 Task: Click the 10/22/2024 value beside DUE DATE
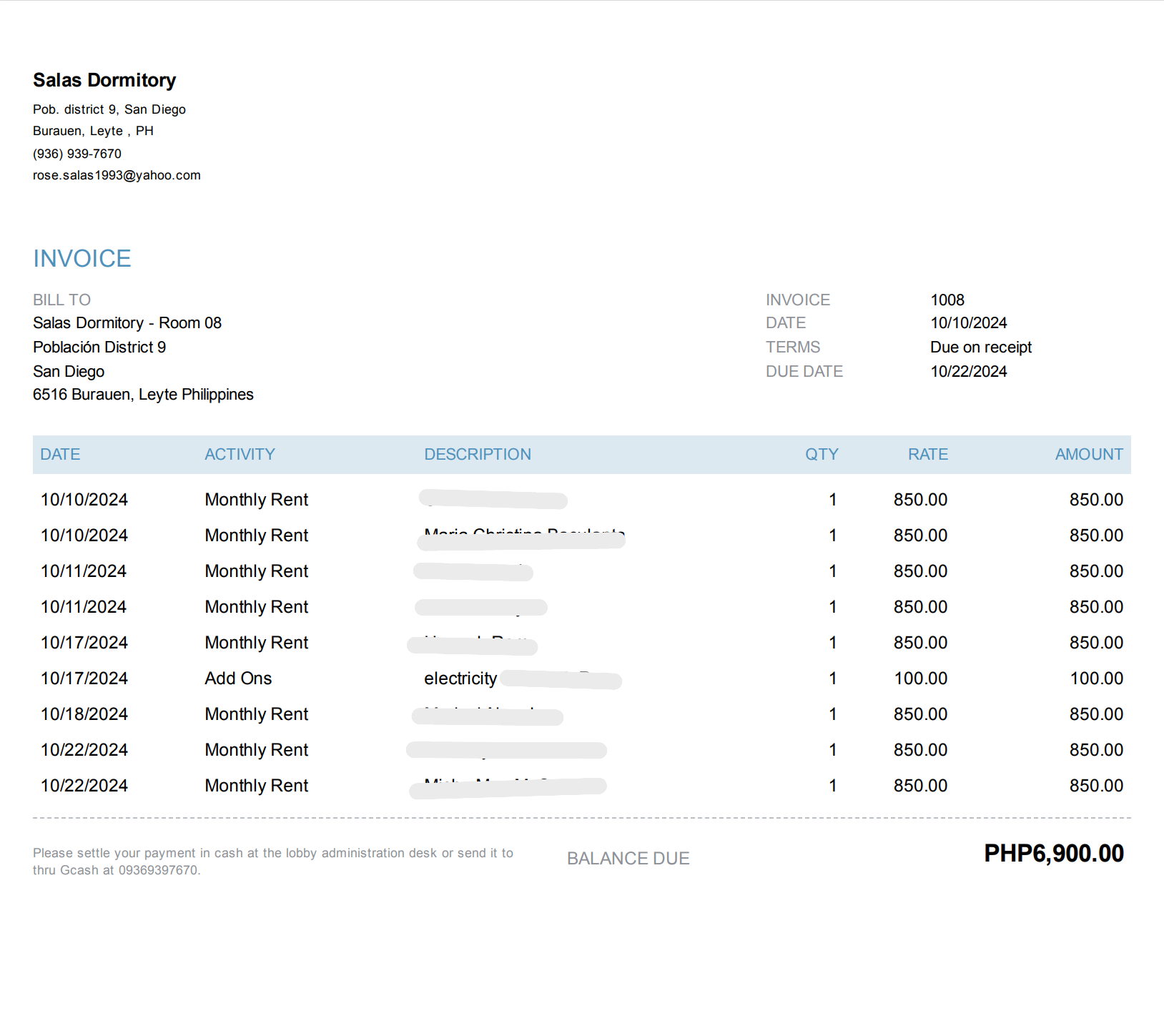tap(969, 371)
